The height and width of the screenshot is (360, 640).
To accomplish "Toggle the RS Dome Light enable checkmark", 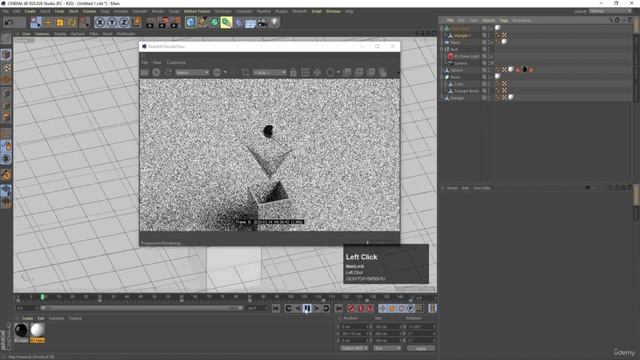I will point(491,56).
